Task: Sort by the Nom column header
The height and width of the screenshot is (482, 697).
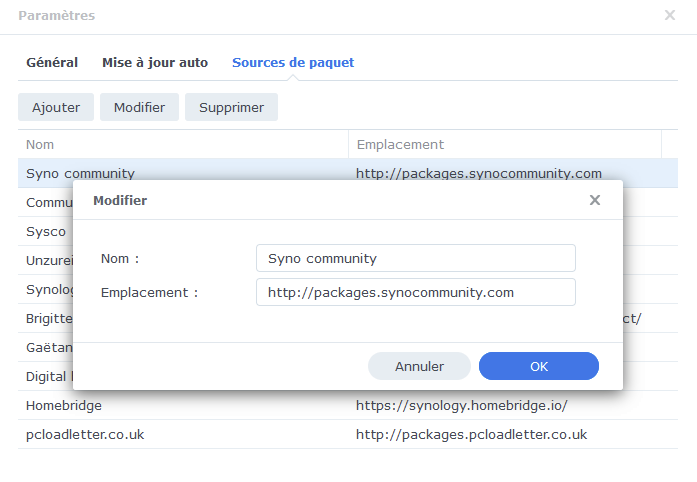Action: 182,144
